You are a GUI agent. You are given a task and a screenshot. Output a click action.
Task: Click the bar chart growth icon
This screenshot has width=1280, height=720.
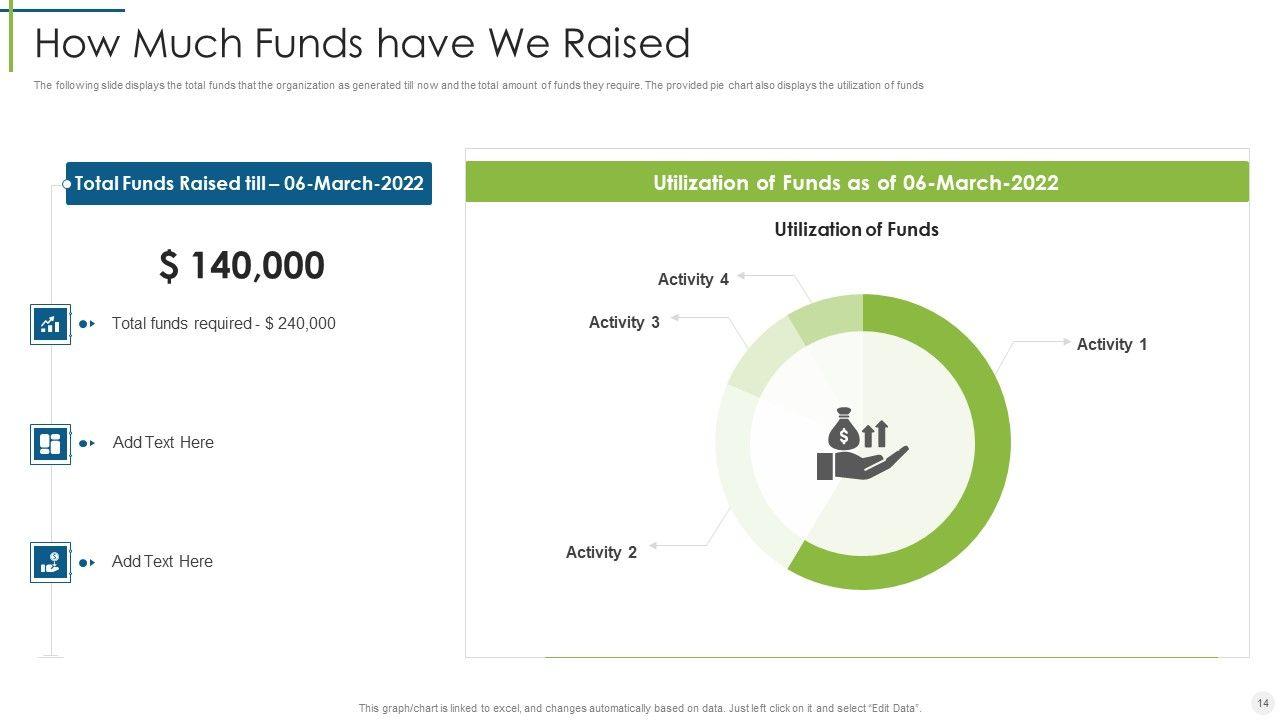coord(50,324)
